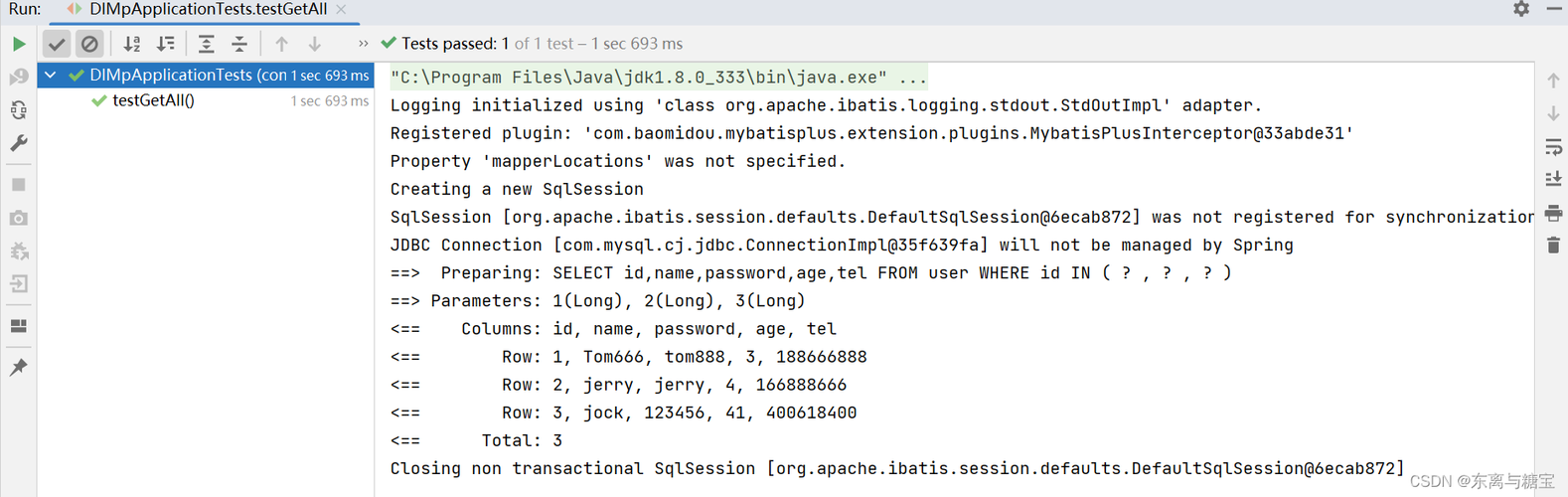Print the console output
The height and width of the screenshot is (497, 1568).
[x=1553, y=213]
